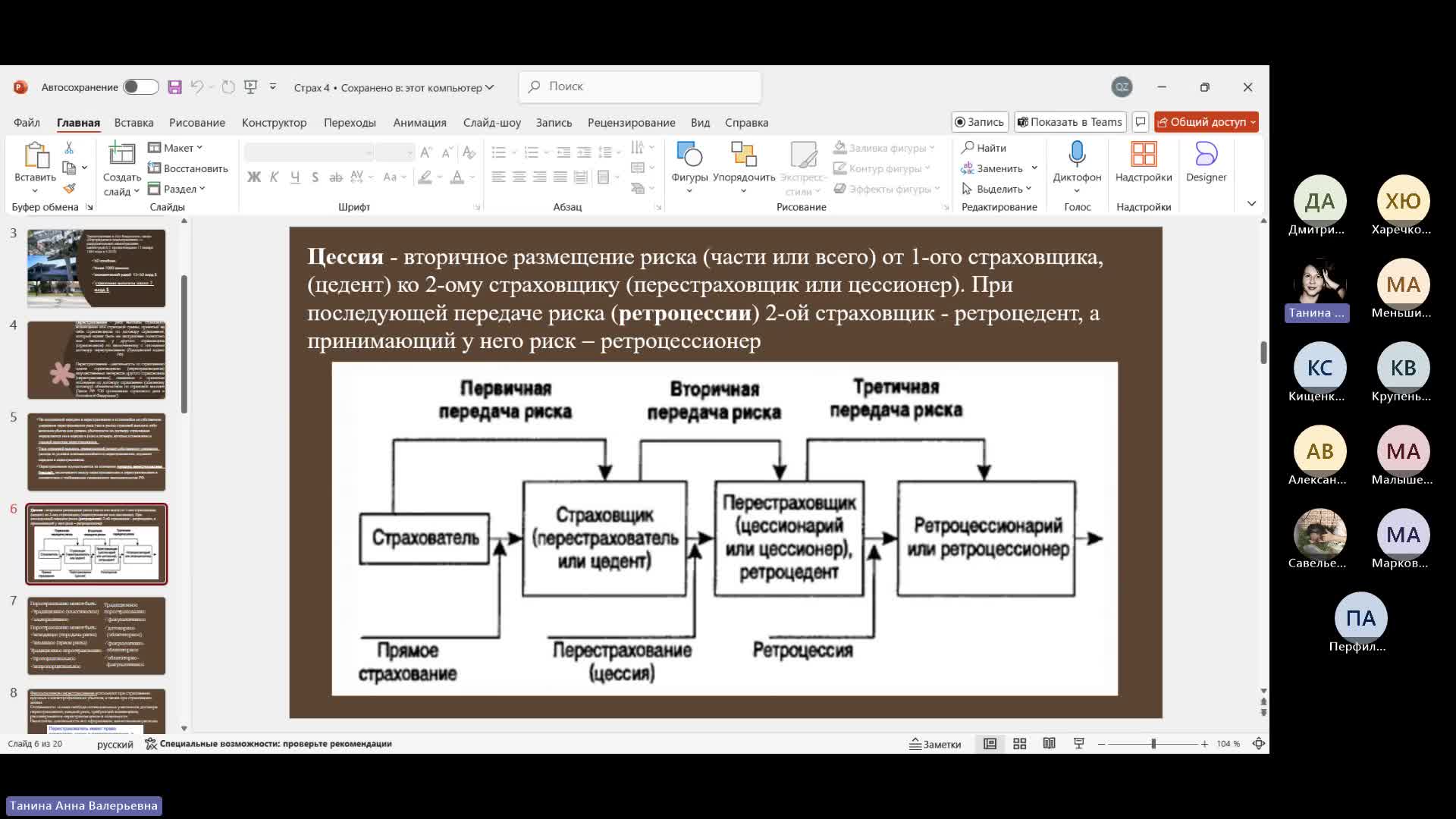The height and width of the screenshot is (819, 1456).
Task: Click the Search (Поиск) field
Action: (640, 86)
